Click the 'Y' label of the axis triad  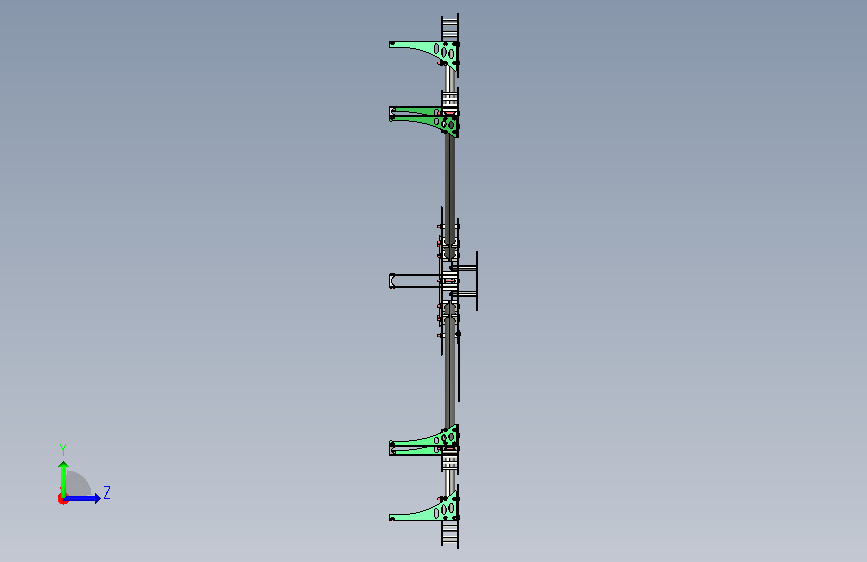[63, 450]
